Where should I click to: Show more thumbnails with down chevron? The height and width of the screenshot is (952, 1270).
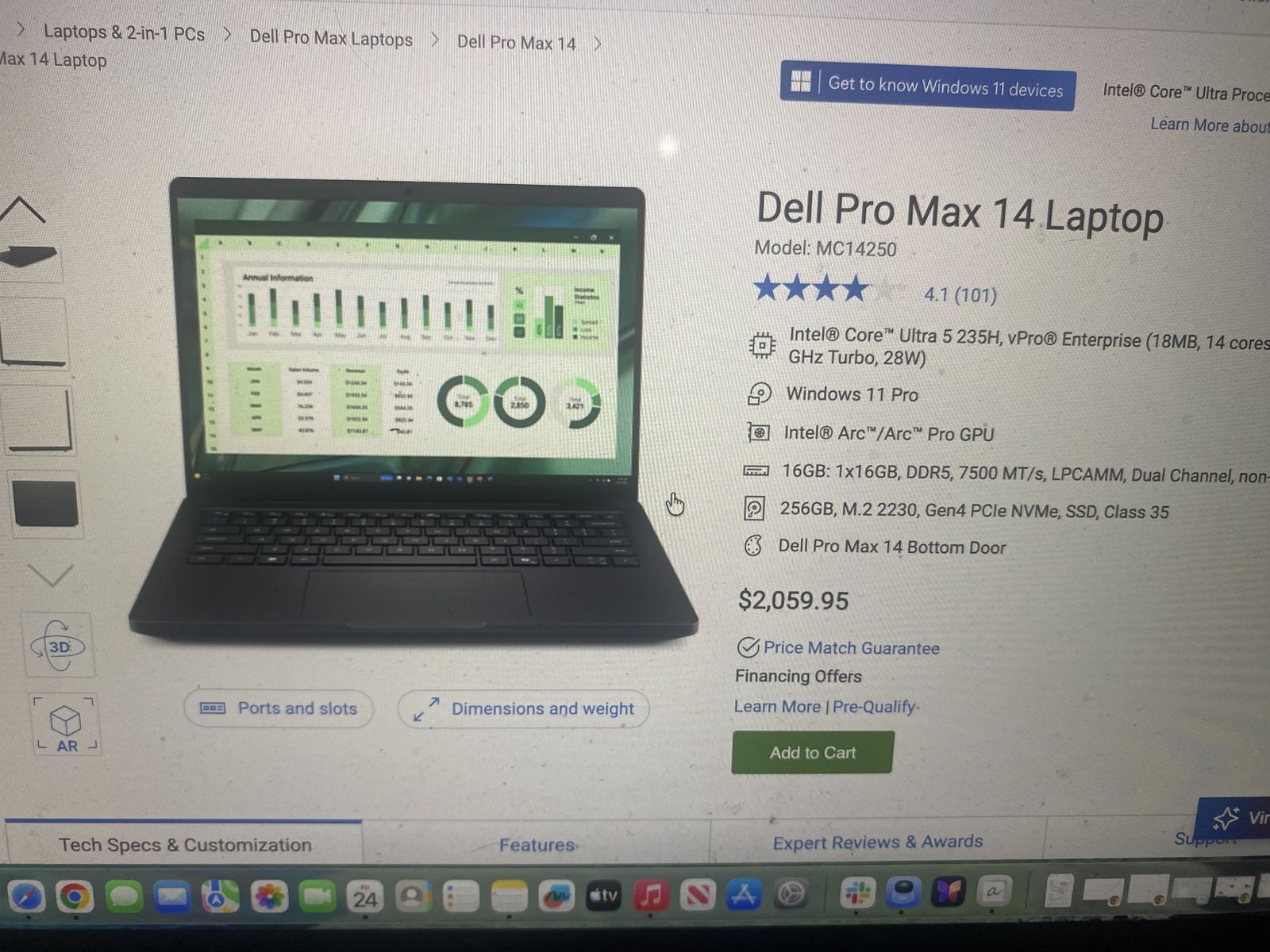click(51, 574)
